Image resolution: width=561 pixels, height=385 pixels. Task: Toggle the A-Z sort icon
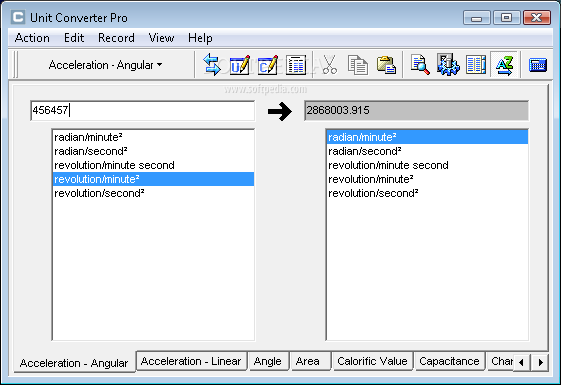pos(504,65)
